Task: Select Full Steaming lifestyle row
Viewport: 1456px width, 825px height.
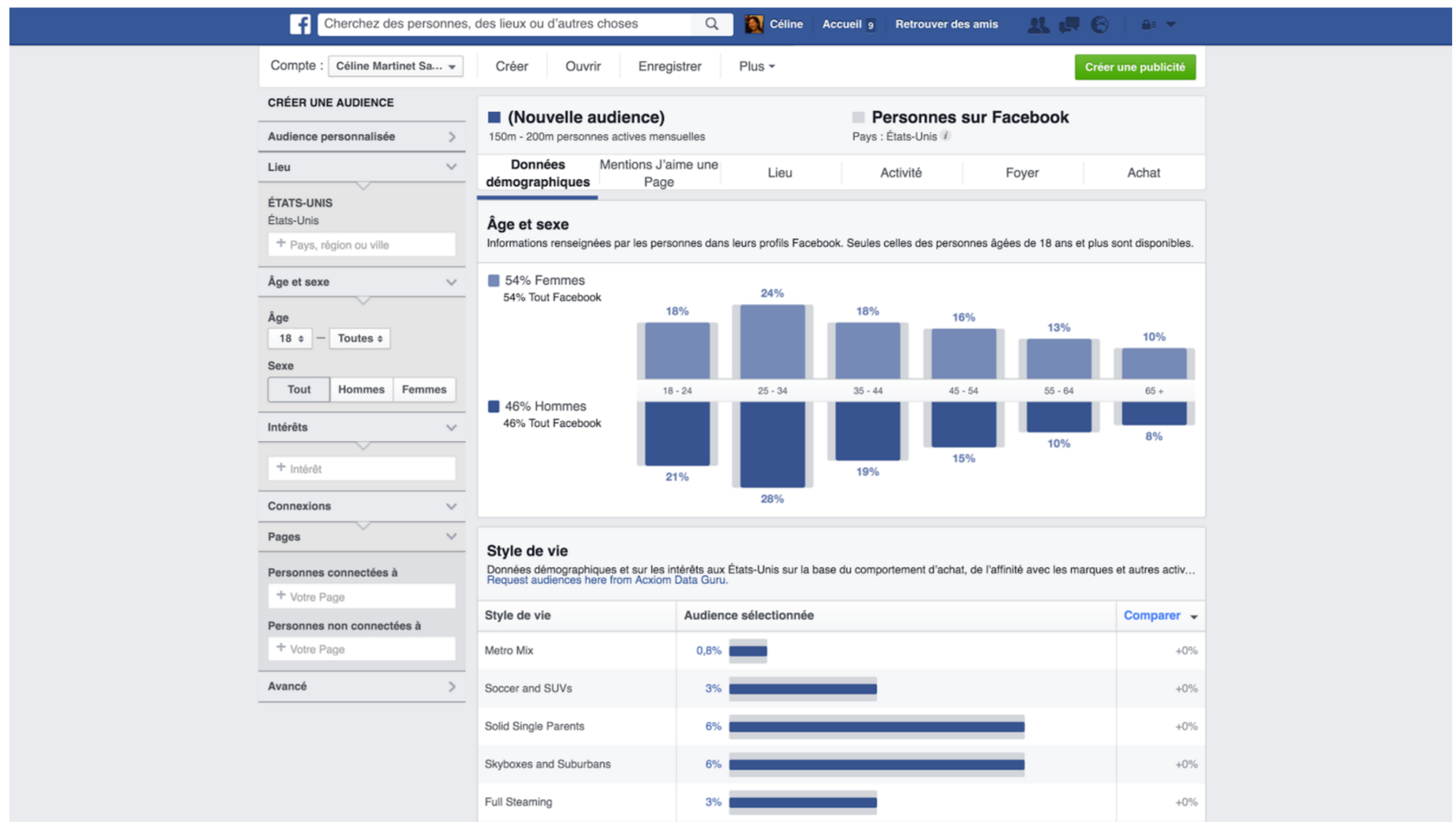Action: tap(841, 802)
